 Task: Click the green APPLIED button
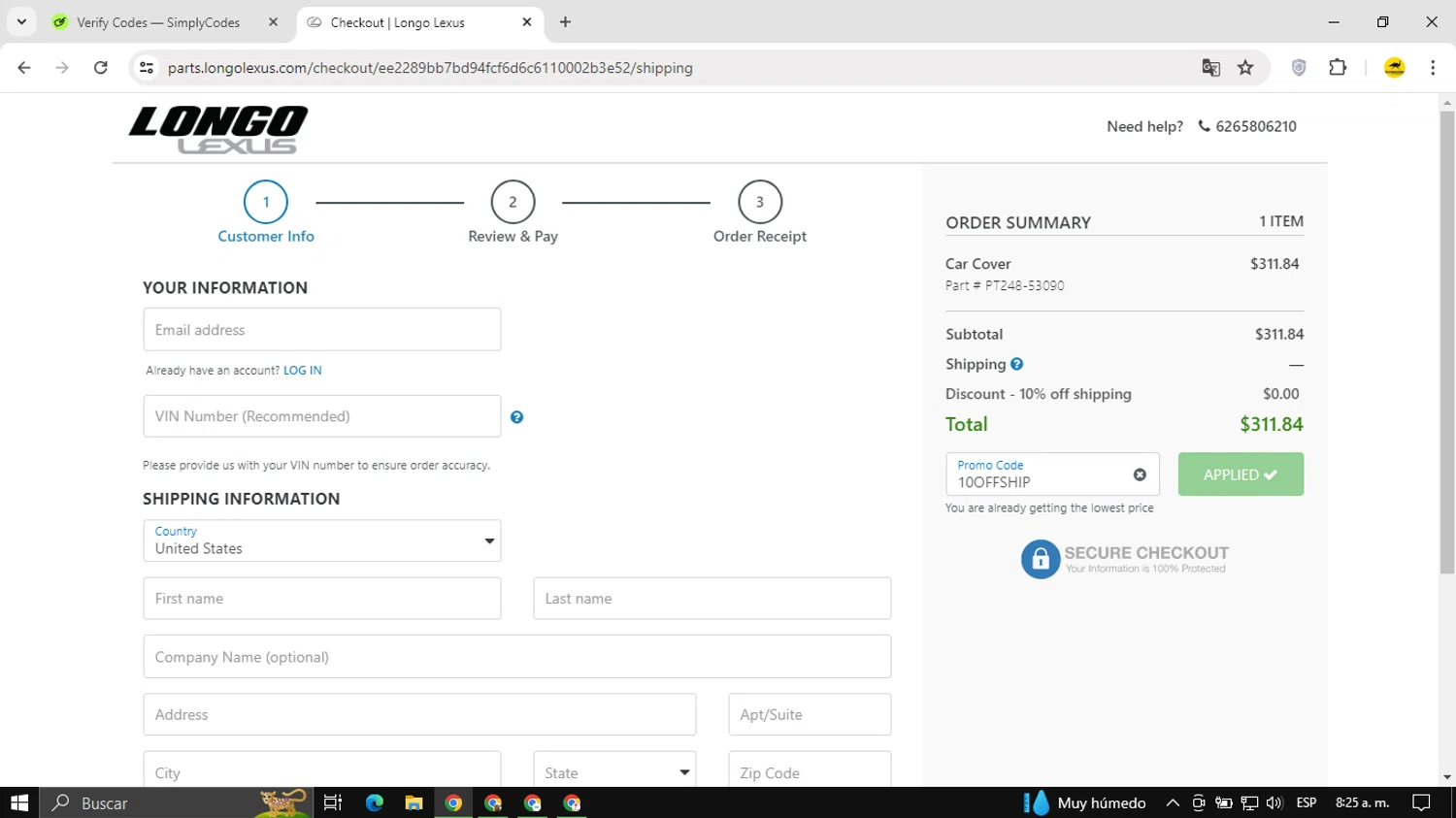pyautogui.click(x=1241, y=474)
